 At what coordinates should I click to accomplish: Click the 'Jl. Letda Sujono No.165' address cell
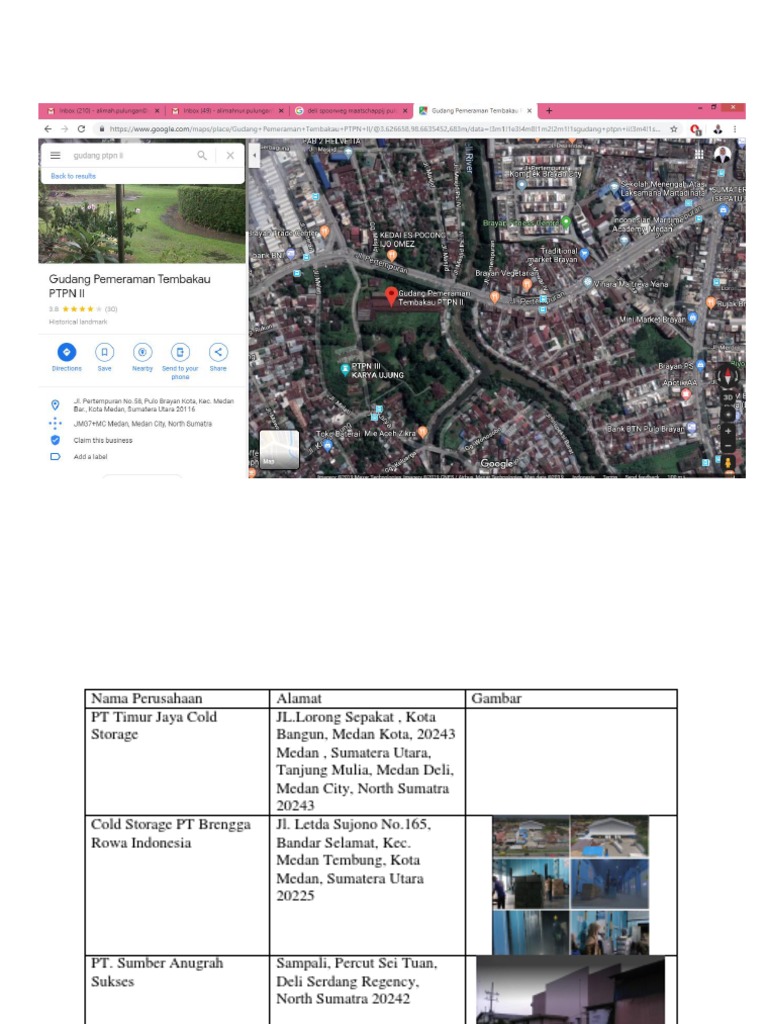pos(367,885)
